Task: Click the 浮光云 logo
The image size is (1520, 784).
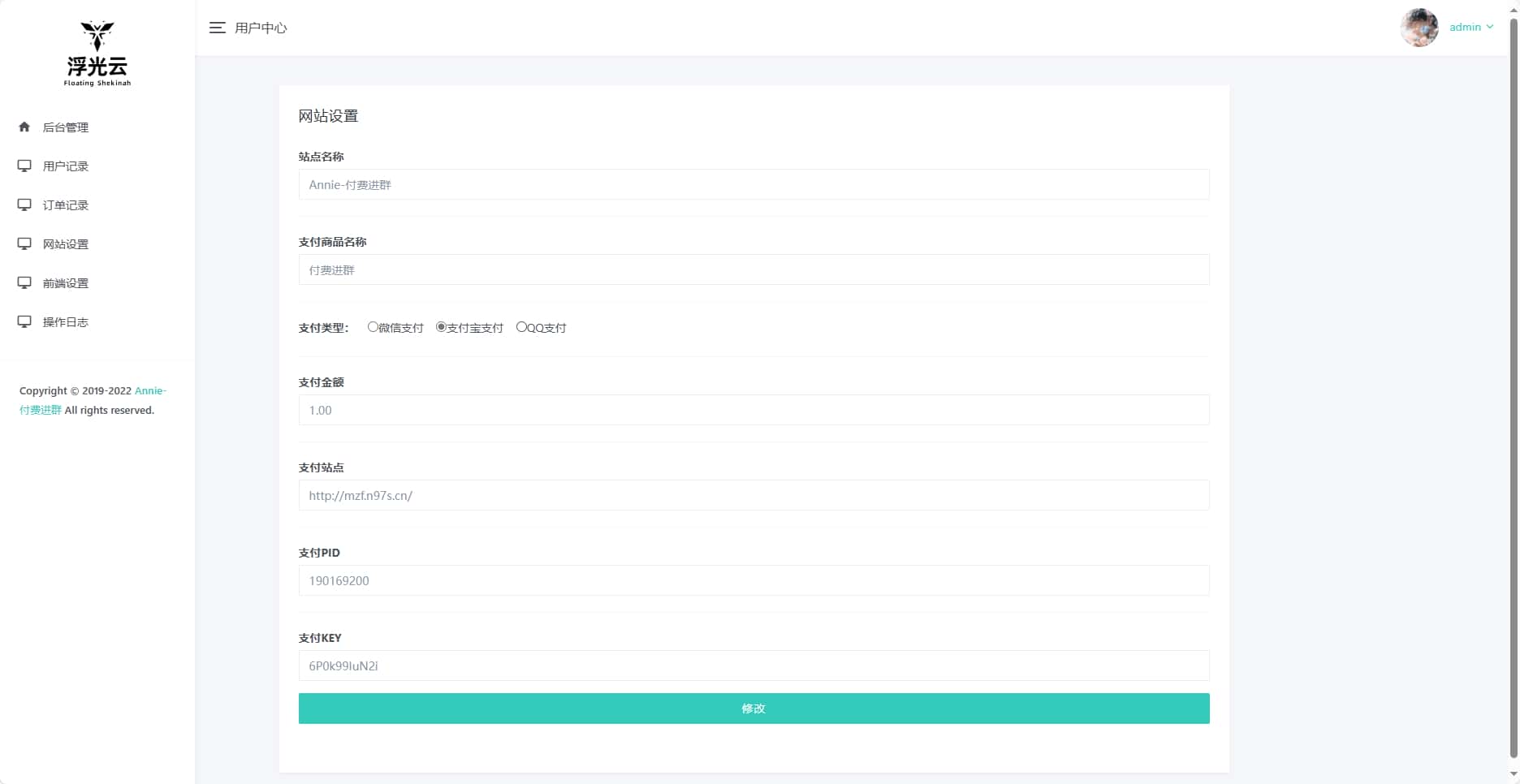Action: coord(97,54)
